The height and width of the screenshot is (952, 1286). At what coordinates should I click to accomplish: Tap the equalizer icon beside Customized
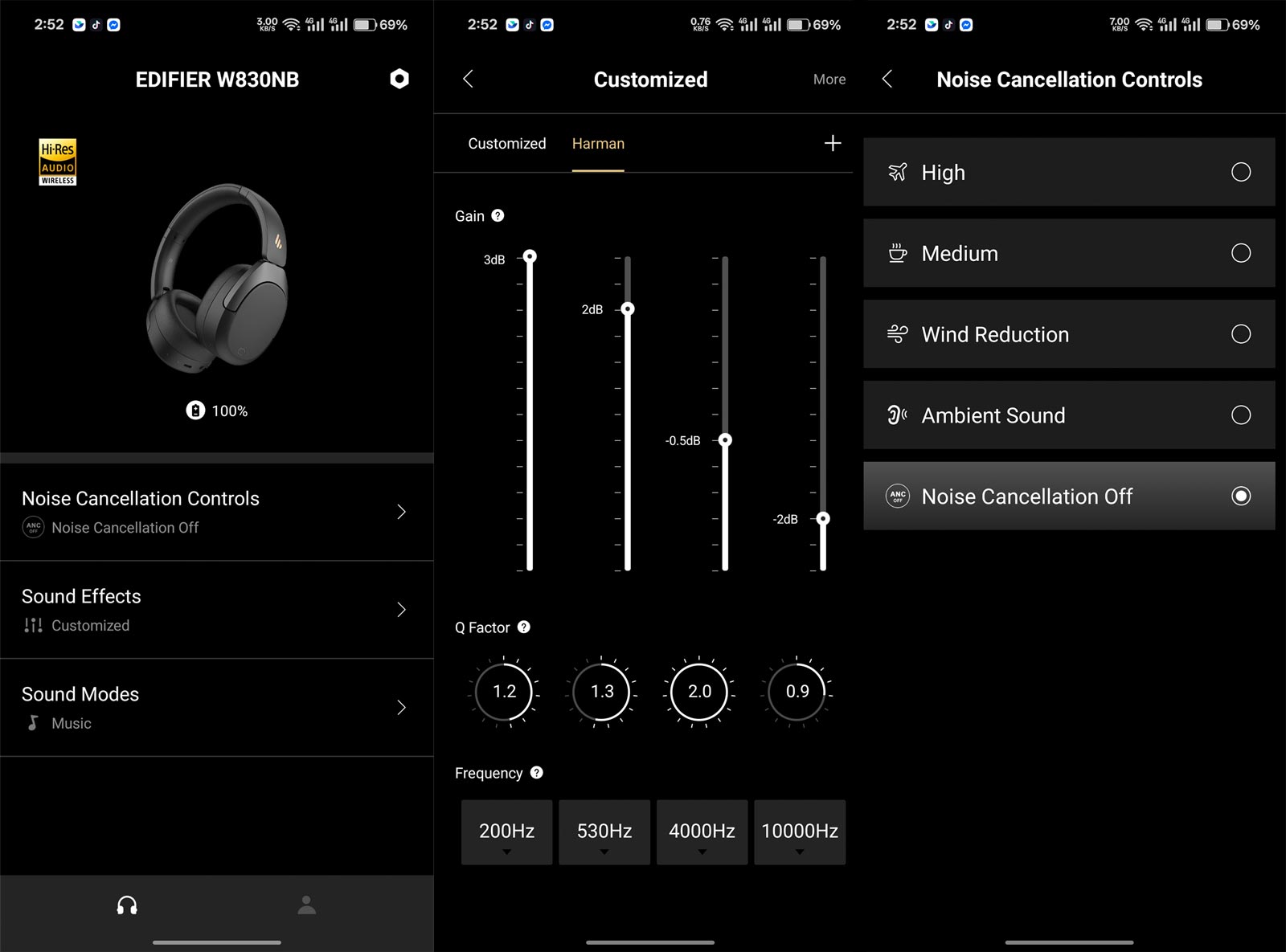pos(33,625)
